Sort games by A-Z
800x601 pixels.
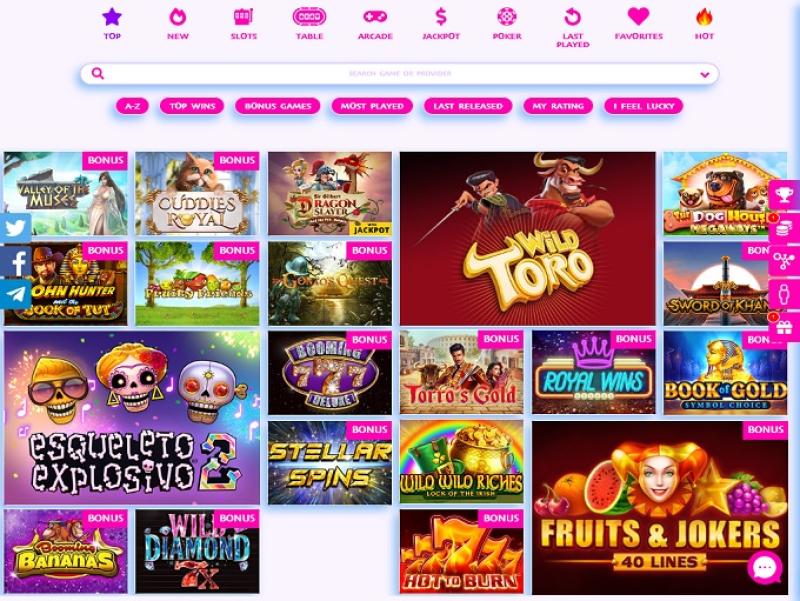(x=132, y=106)
